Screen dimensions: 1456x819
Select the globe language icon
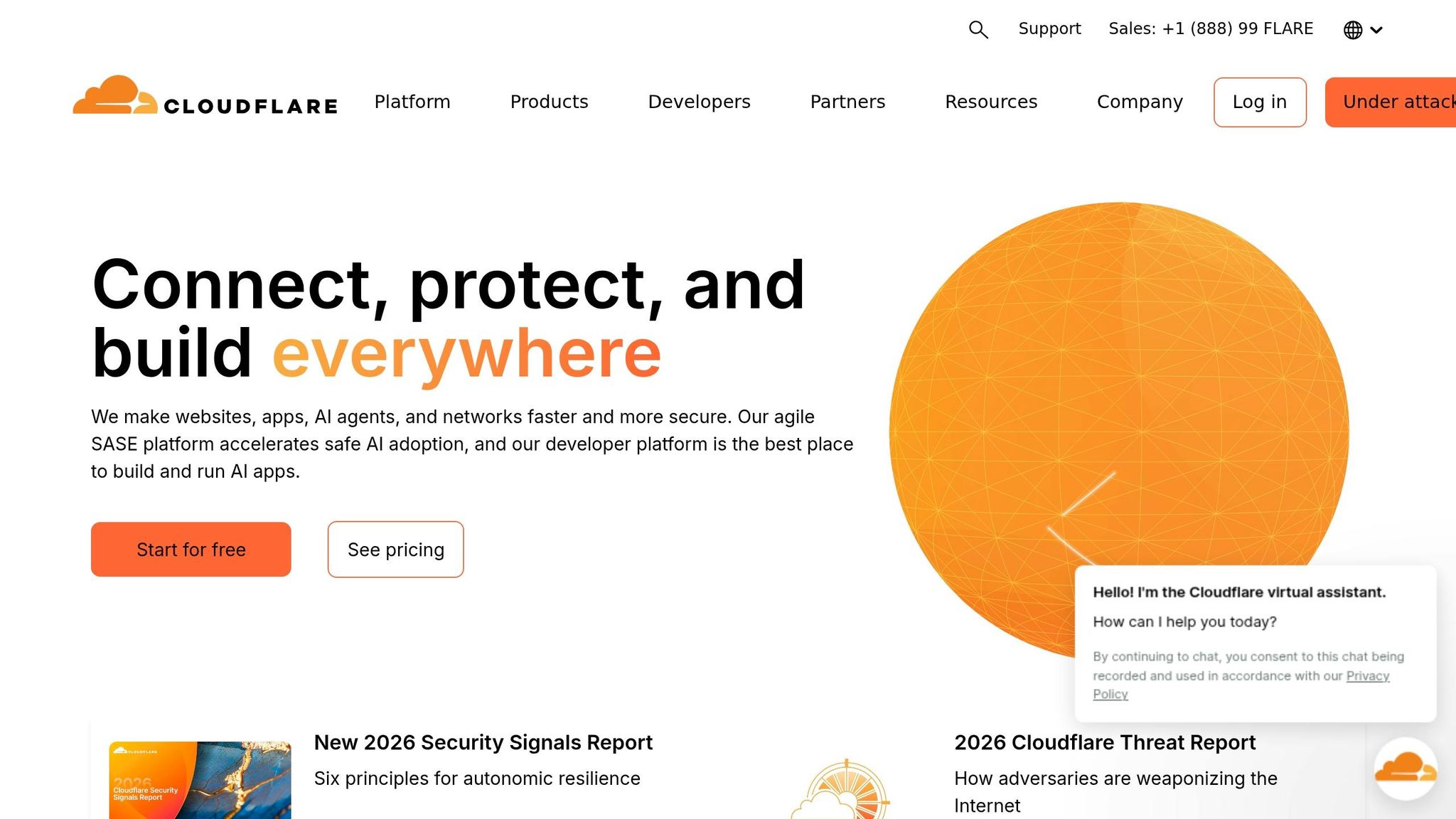tap(1352, 29)
